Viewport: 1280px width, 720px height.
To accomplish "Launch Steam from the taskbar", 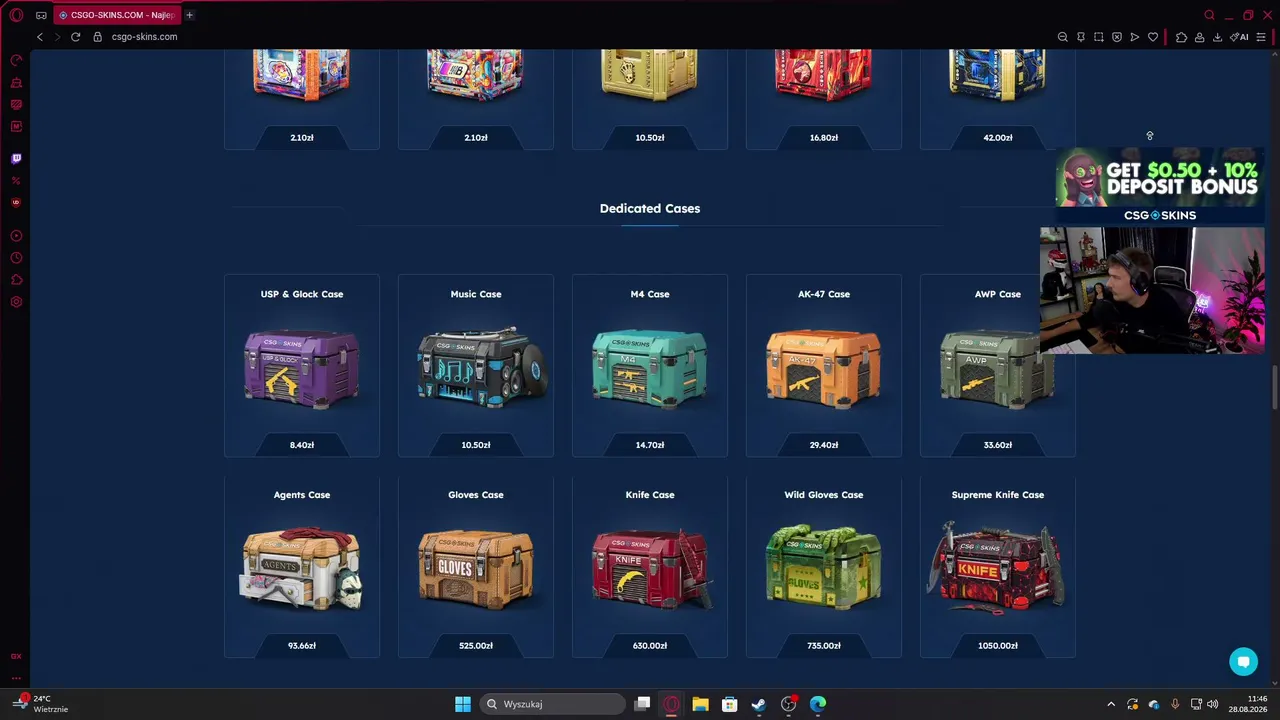I will 759,704.
